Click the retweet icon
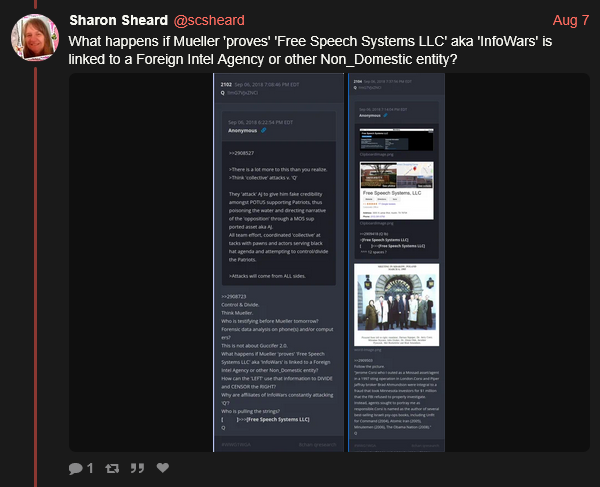This screenshot has height=487, width=600. click(112, 468)
